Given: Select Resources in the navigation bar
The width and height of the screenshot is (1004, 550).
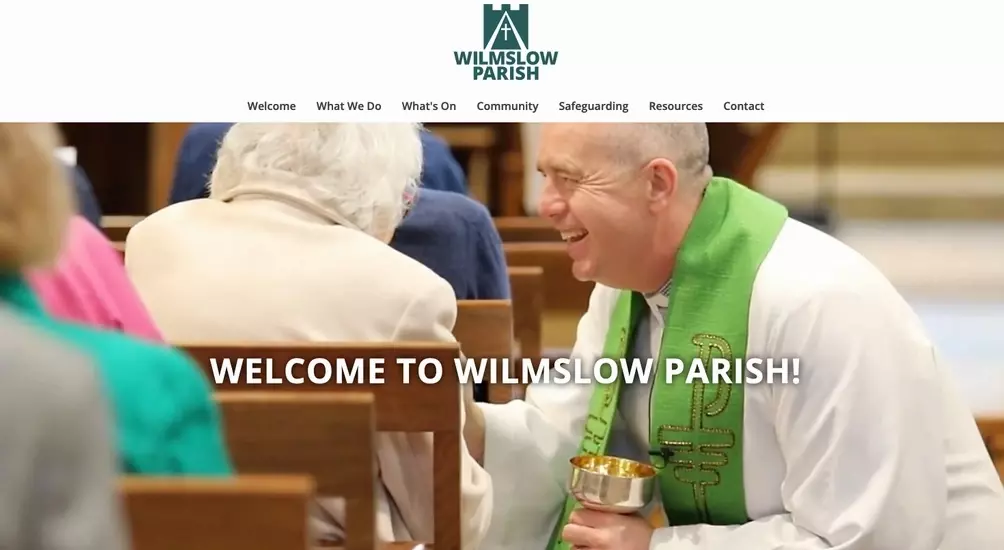Looking at the screenshot, I should [x=676, y=106].
